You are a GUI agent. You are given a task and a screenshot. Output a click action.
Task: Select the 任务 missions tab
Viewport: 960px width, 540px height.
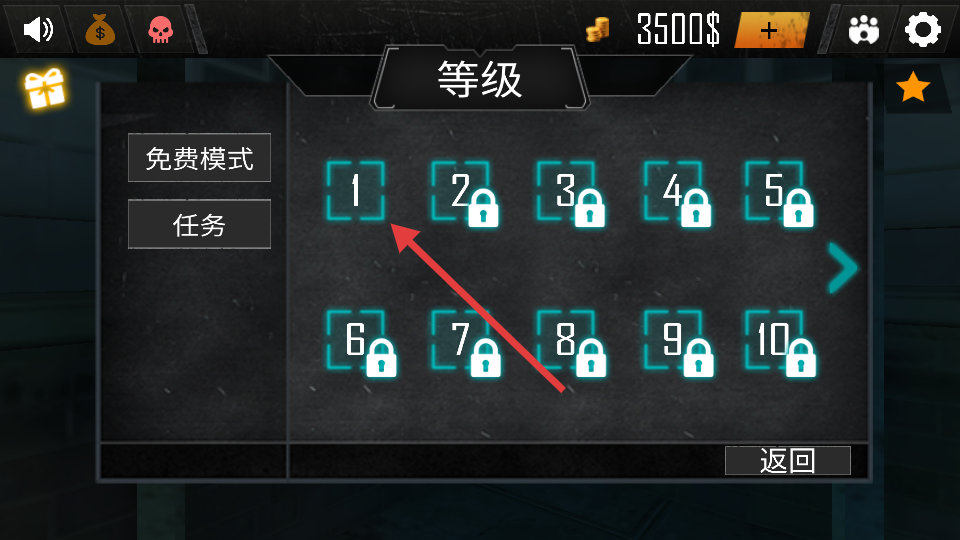pos(199,224)
